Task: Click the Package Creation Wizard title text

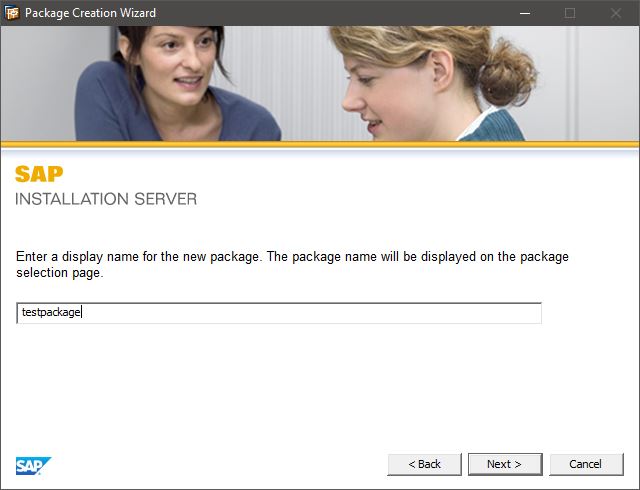Action: [90, 13]
